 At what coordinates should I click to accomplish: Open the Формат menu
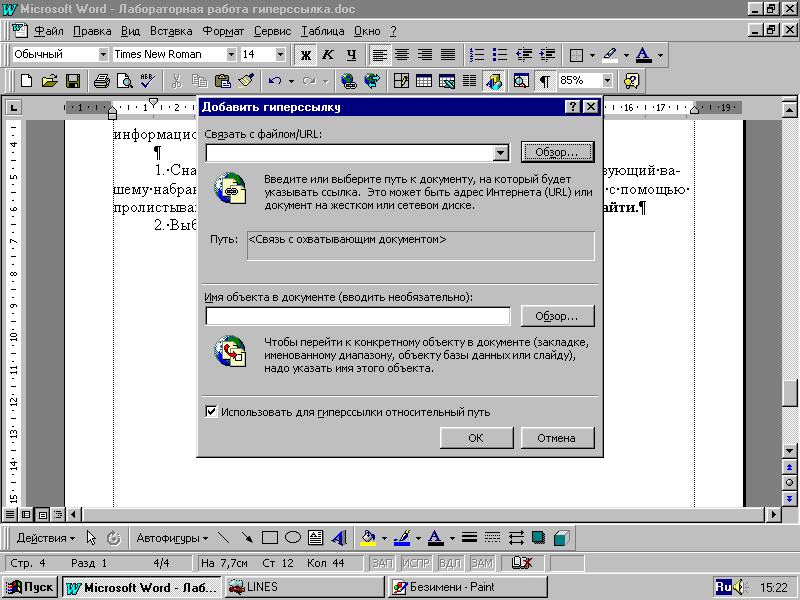(223, 31)
